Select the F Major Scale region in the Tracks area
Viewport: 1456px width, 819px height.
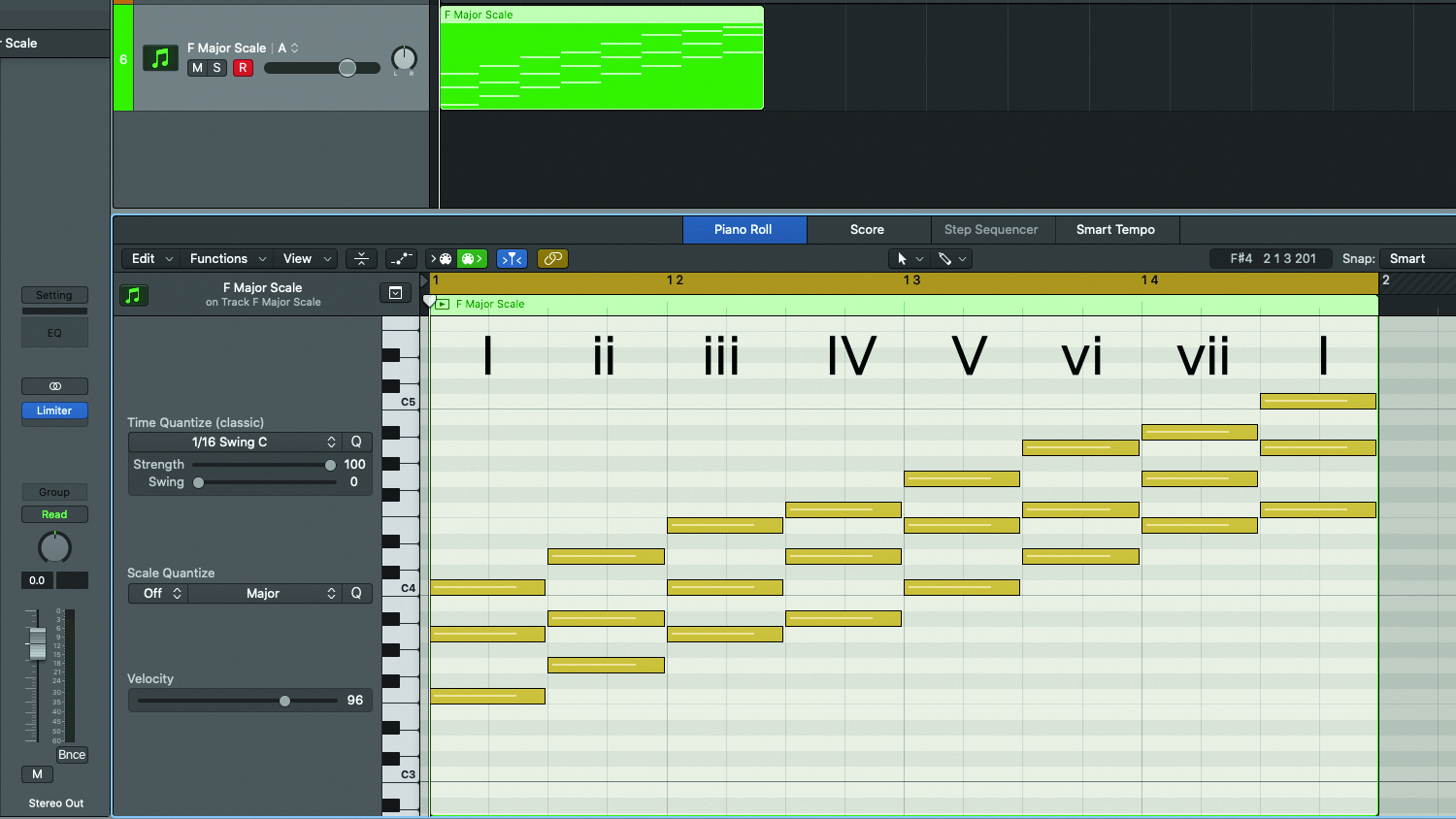(602, 58)
